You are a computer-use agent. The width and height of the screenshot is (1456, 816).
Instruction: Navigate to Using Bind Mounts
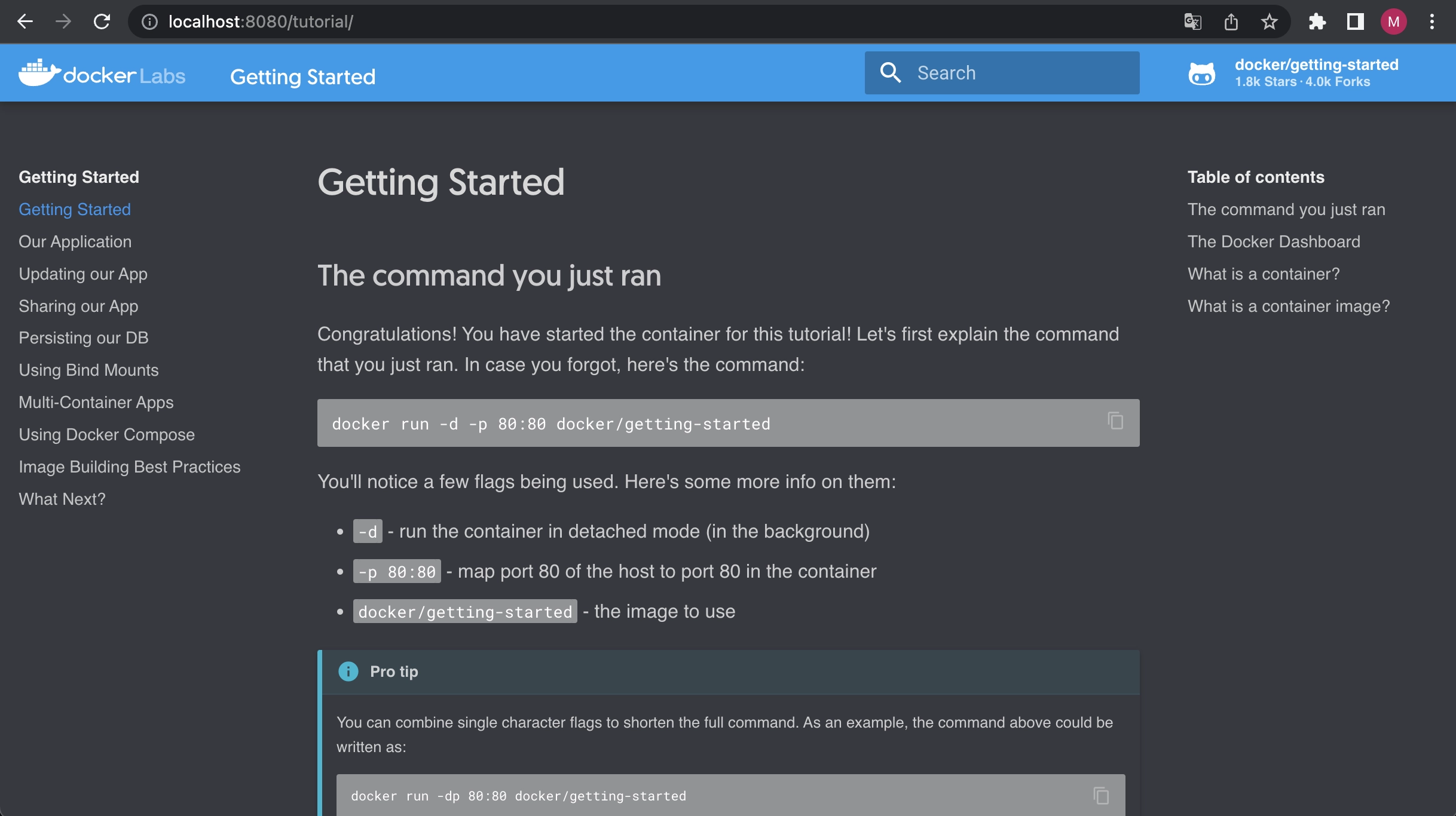click(x=88, y=370)
